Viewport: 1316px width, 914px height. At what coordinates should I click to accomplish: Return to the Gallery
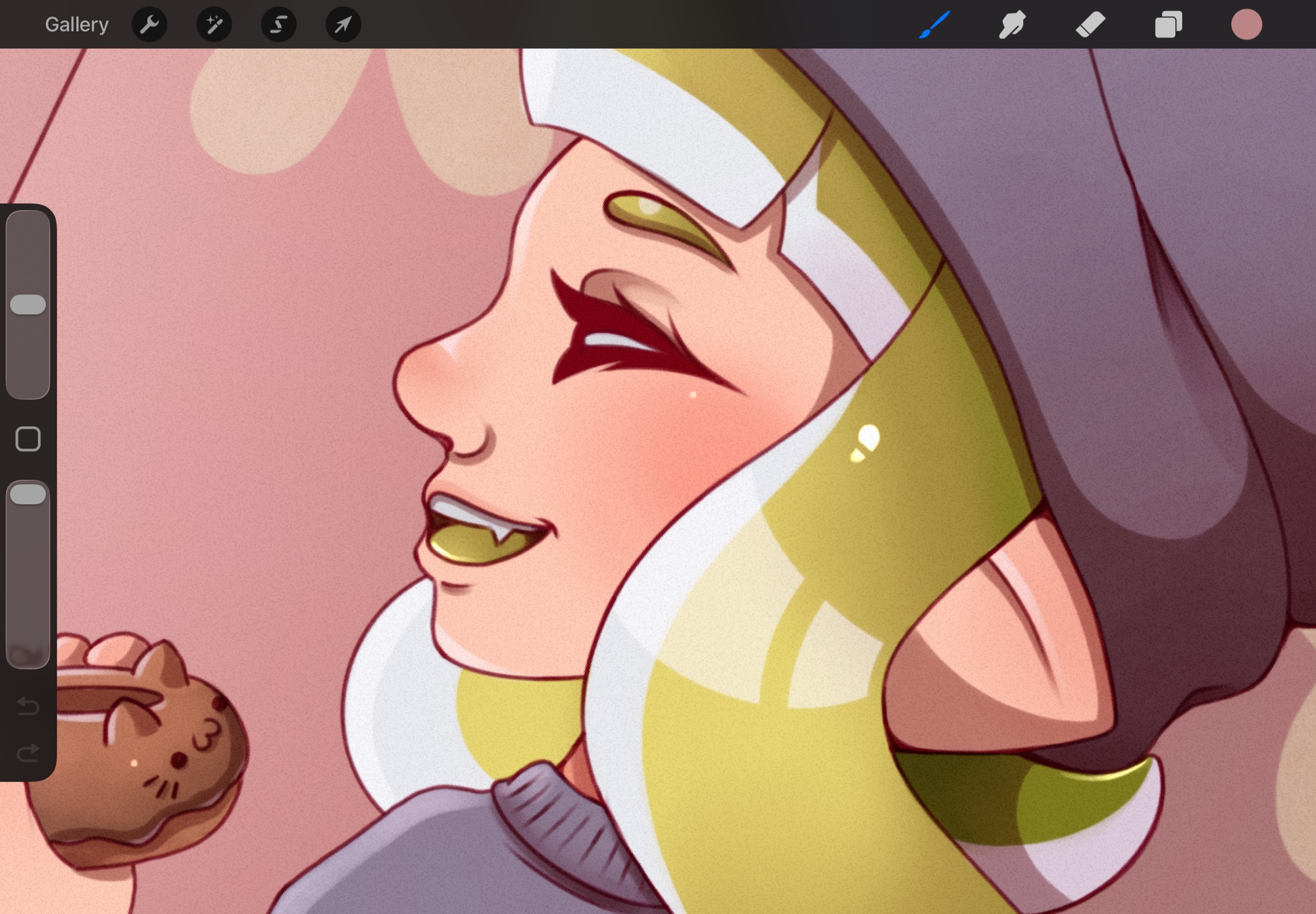point(76,25)
